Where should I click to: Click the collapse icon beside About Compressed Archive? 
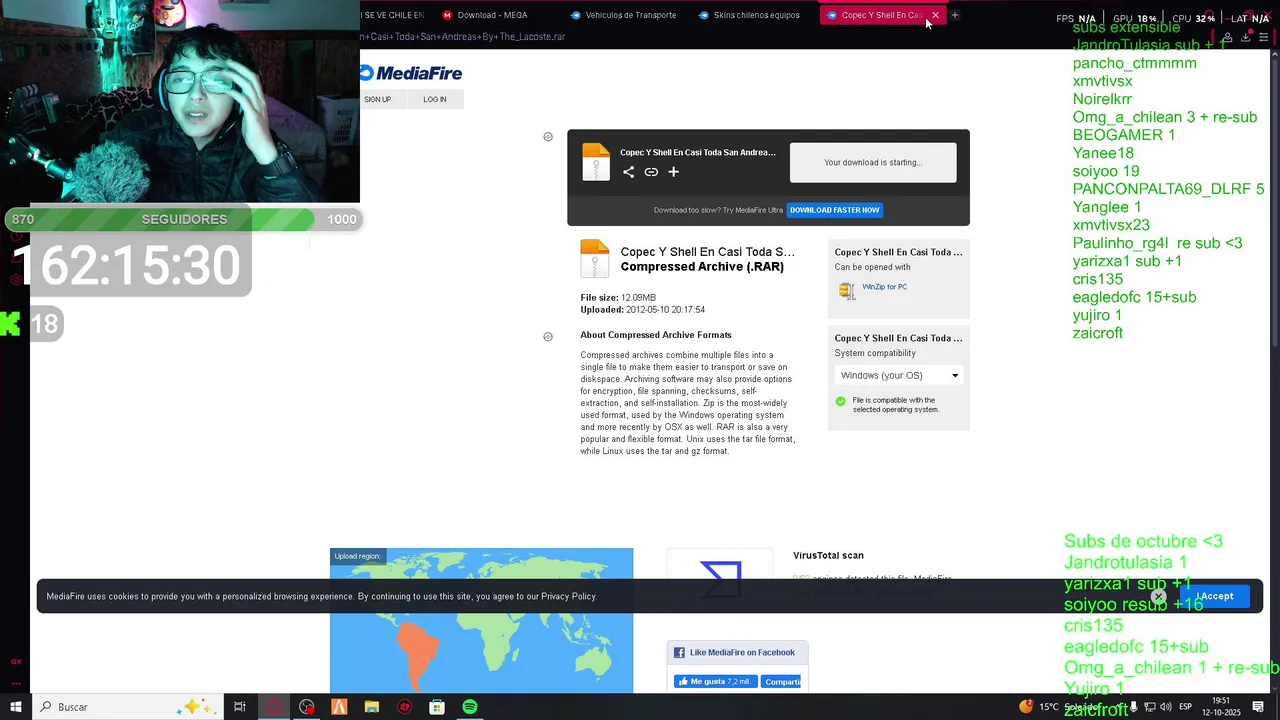[x=548, y=337]
